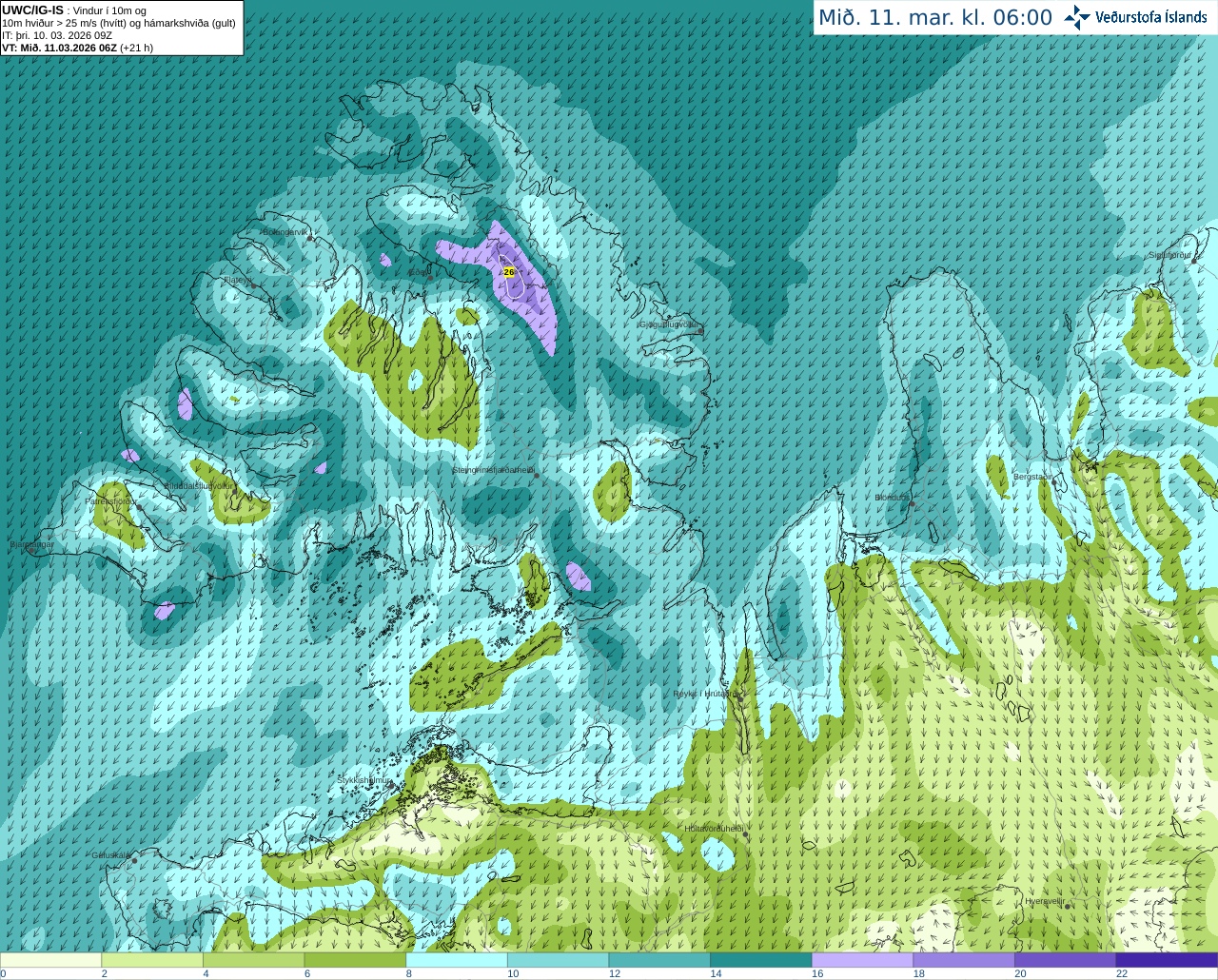Click the Veðurstofa Íslands logo icon
1218x980 pixels.
pos(1077,17)
